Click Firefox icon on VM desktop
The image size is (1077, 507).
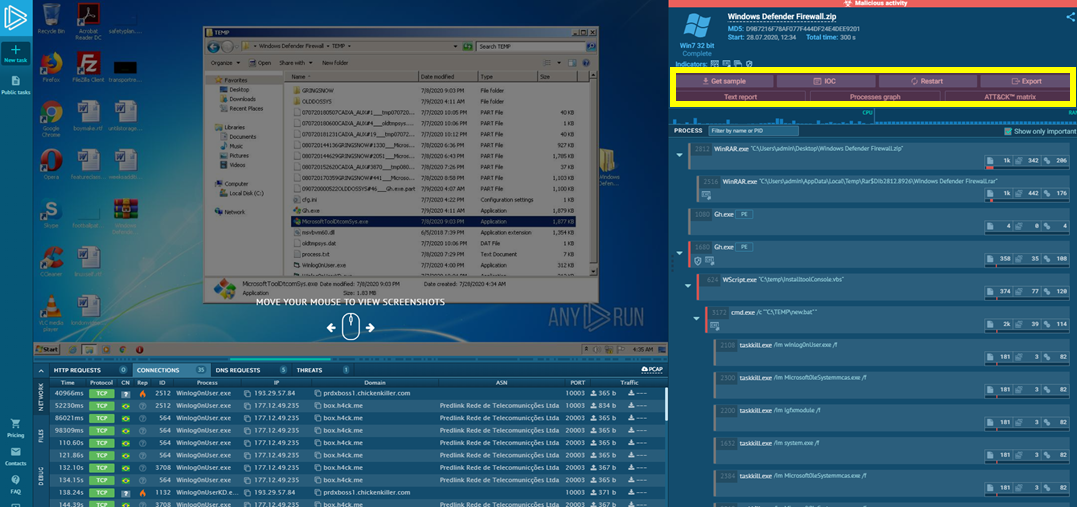(51, 68)
